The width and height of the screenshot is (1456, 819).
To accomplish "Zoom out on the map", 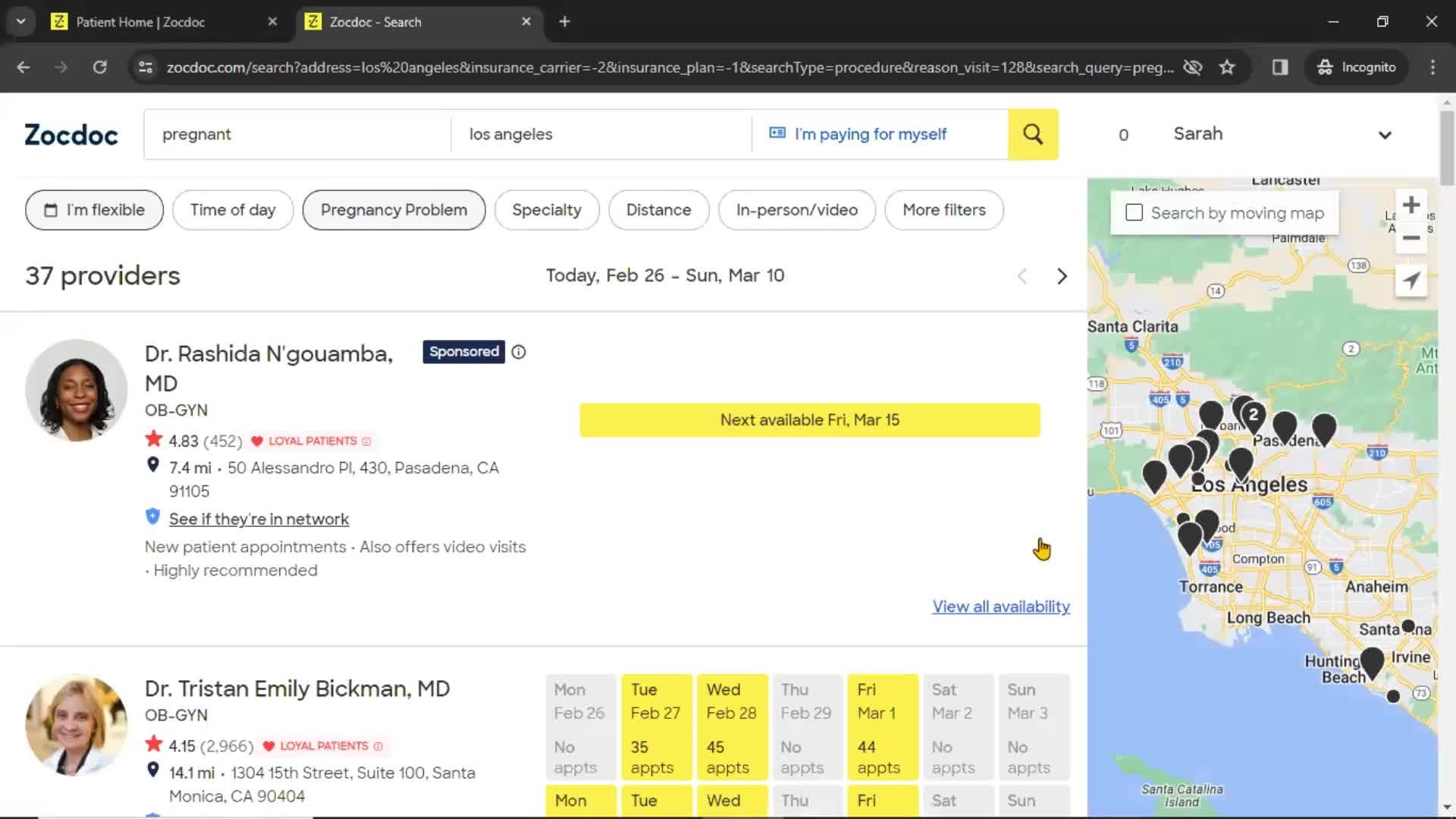I will [x=1411, y=238].
